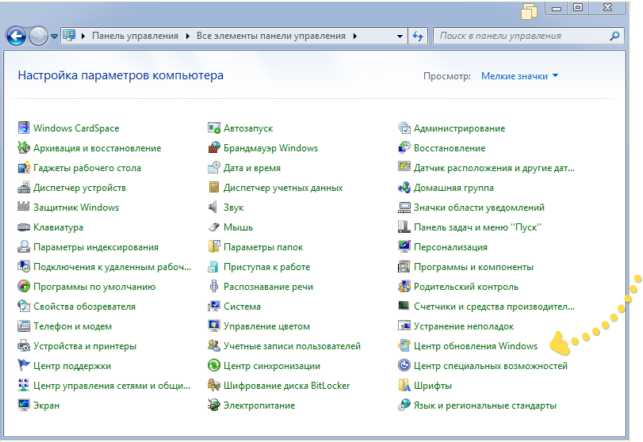This screenshot has width=643, height=442.
Task: Open Счетчики и средства производительности link
Action: coord(494,307)
